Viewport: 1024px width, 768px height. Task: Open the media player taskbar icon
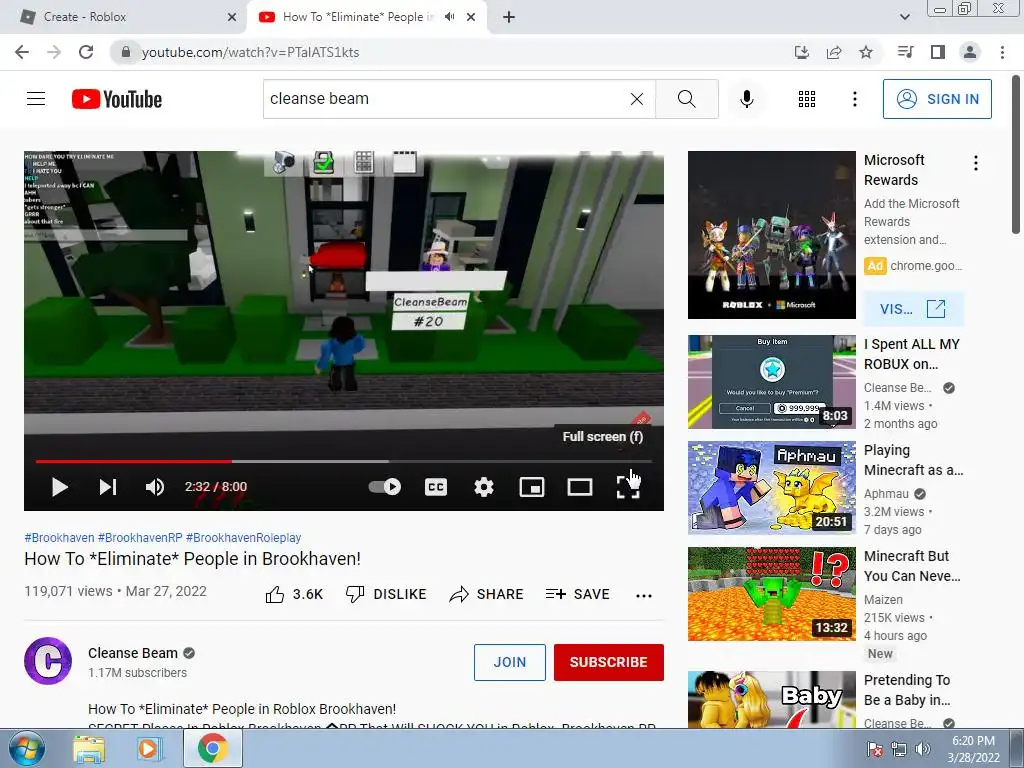coord(149,749)
